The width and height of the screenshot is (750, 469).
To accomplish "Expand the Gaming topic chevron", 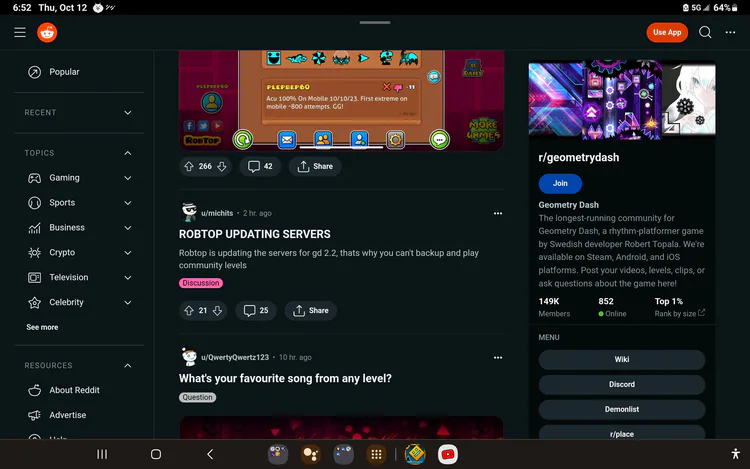I will (128, 178).
